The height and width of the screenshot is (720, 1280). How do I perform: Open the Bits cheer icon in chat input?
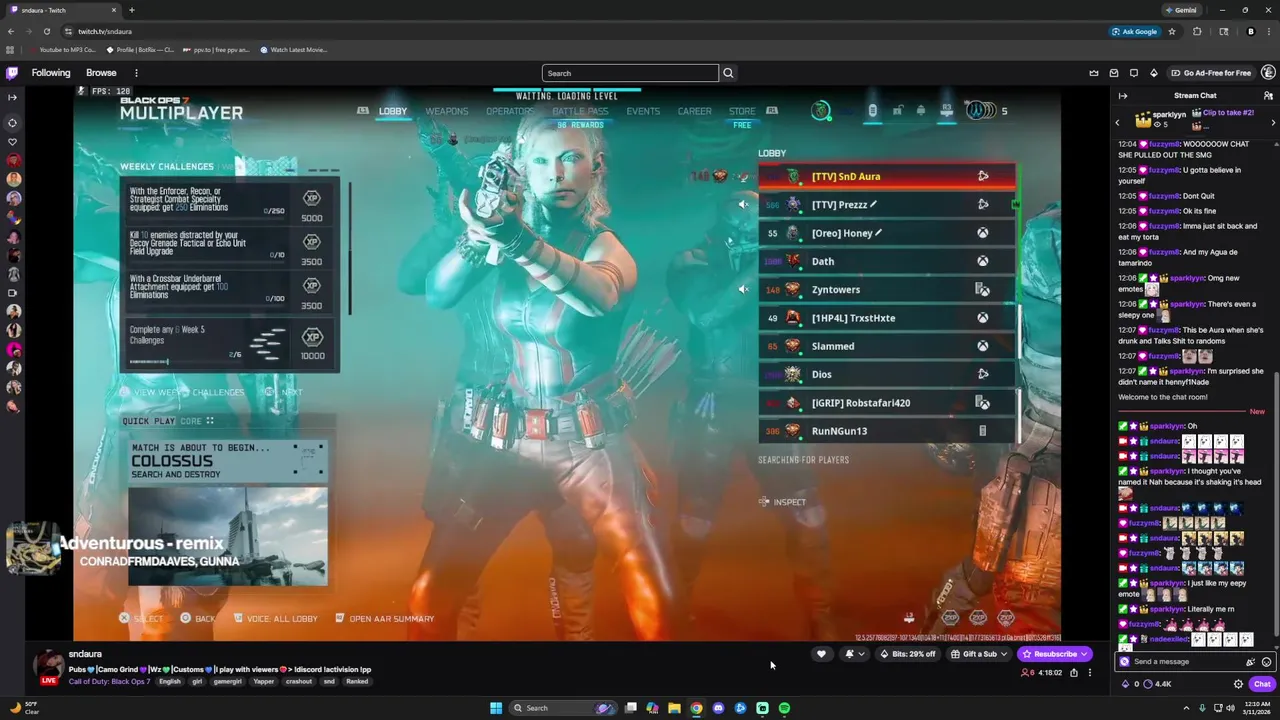pyautogui.click(x=1250, y=662)
